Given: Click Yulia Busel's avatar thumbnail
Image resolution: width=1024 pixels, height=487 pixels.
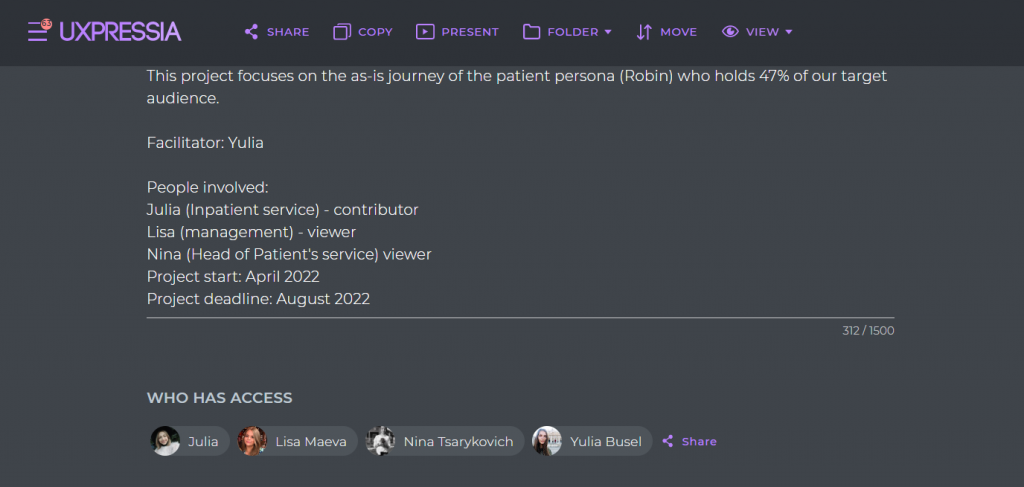Looking at the screenshot, I should (x=547, y=441).
